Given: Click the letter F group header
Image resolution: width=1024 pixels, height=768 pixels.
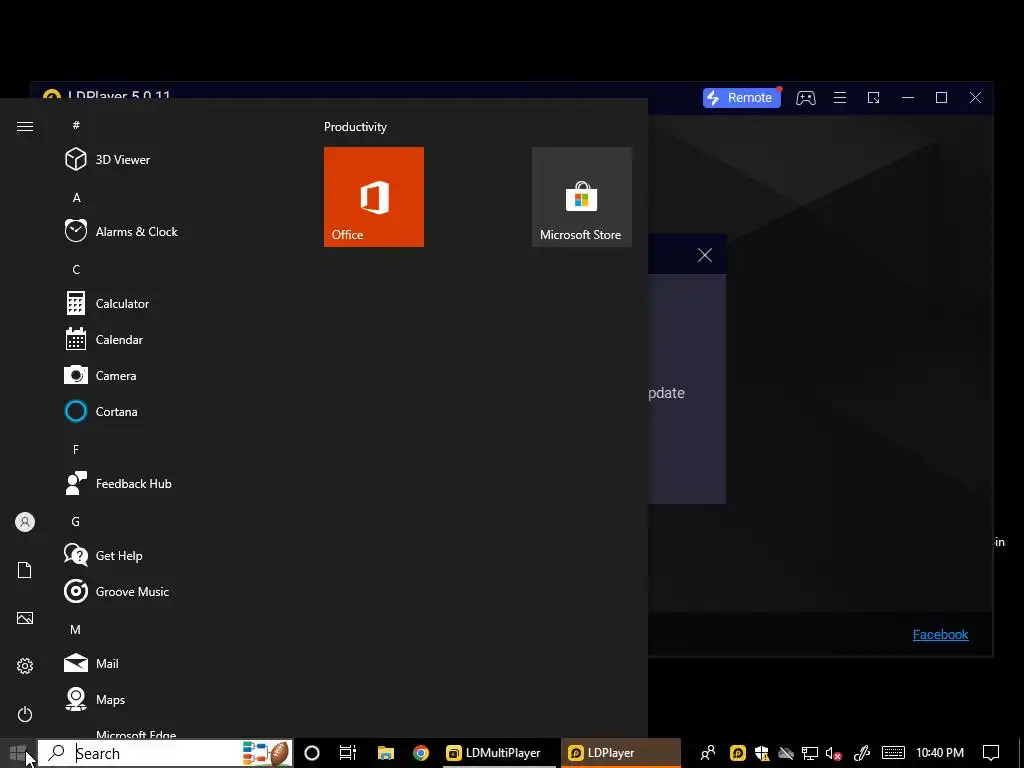Looking at the screenshot, I should tap(76, 449).
